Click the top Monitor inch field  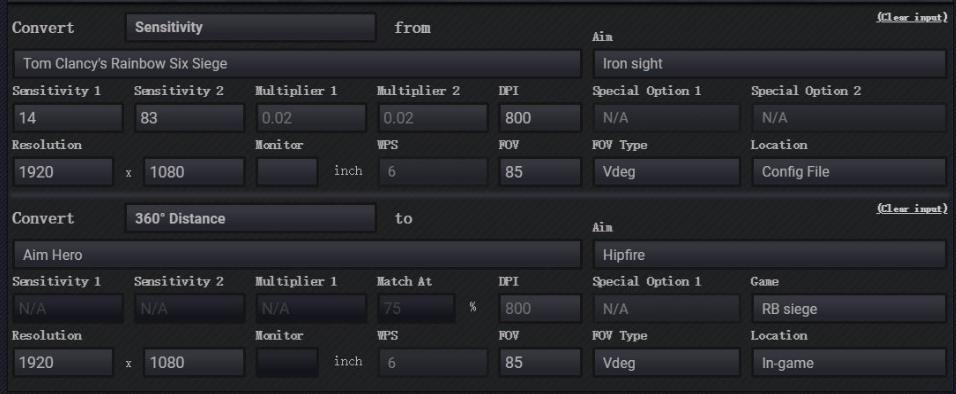coord(287,172)
